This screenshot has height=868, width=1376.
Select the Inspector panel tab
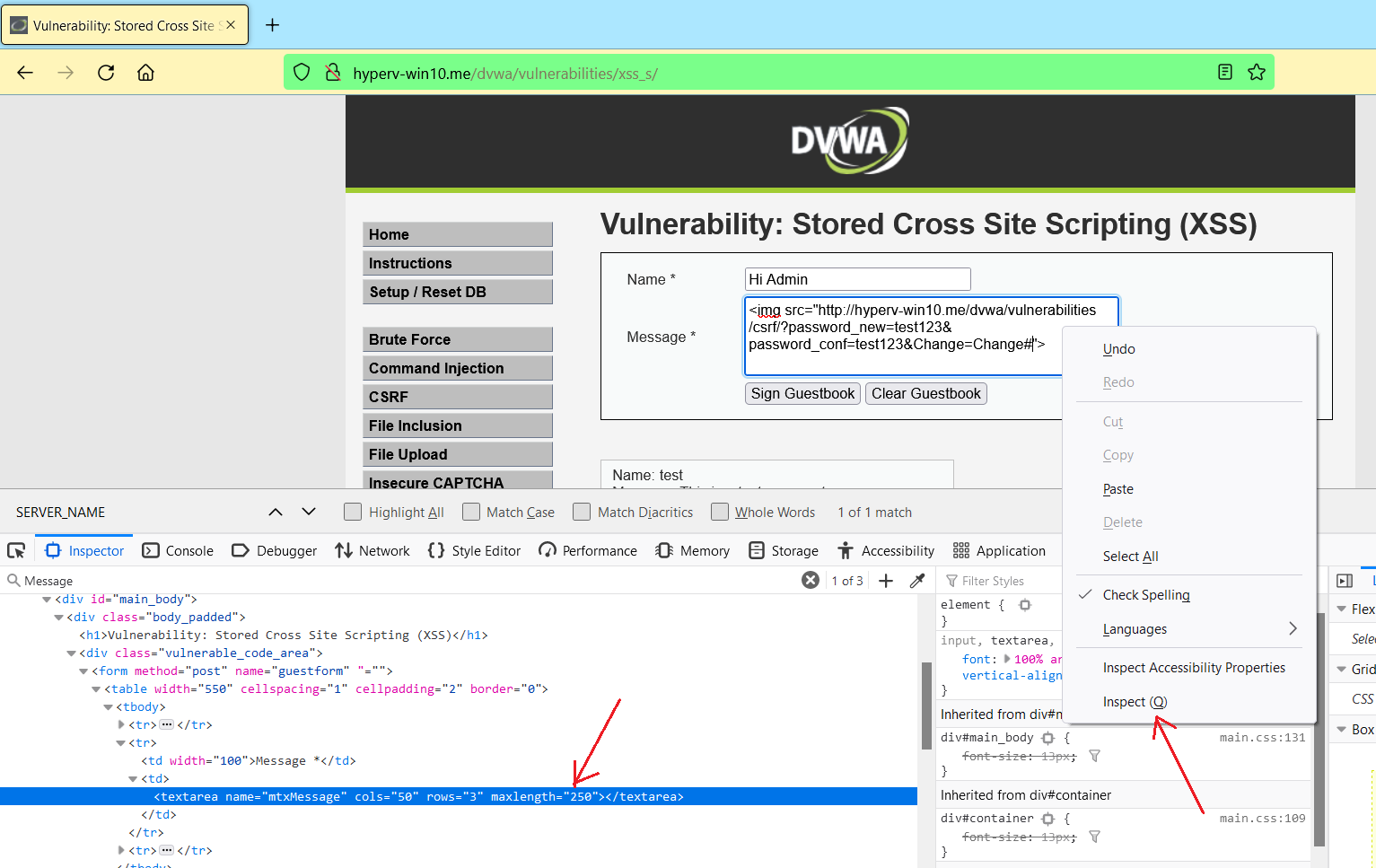[x=84, y=550]
